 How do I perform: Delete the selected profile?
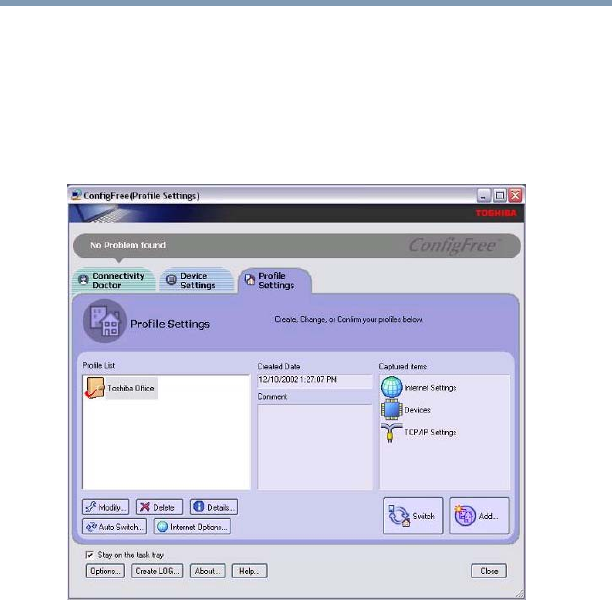(159, 507)
